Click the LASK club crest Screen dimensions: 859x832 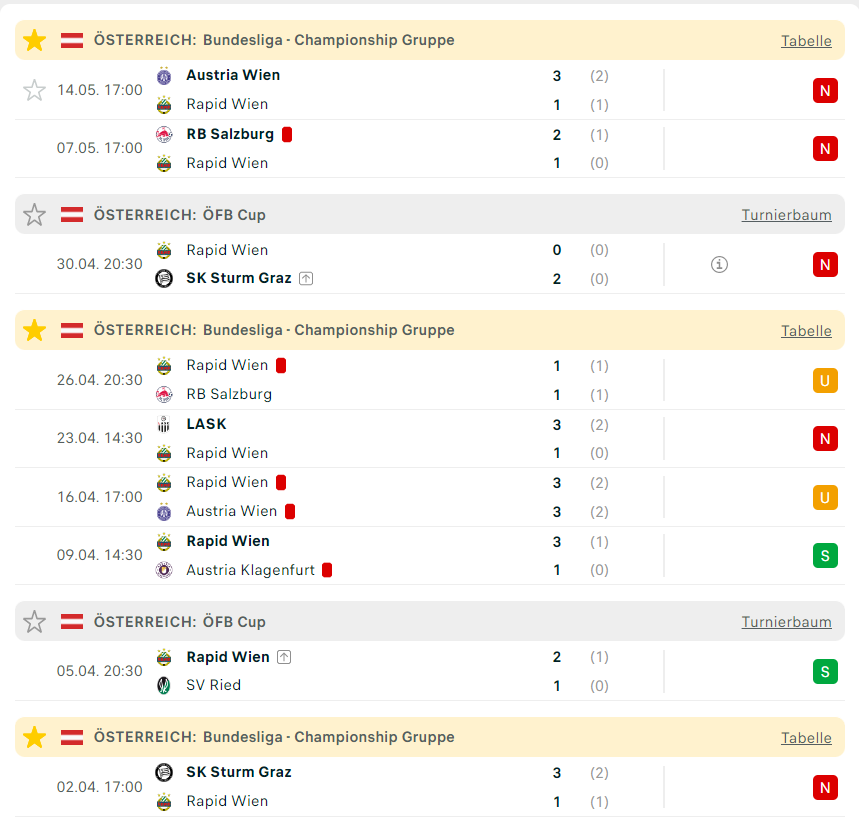point(164,424)
